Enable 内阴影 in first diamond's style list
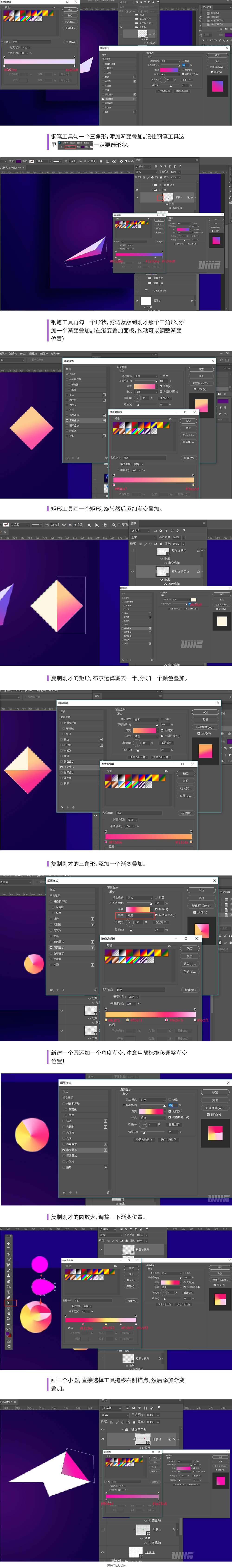The width and height of the screenshot is (232, 1568). (x=67, y=400)
